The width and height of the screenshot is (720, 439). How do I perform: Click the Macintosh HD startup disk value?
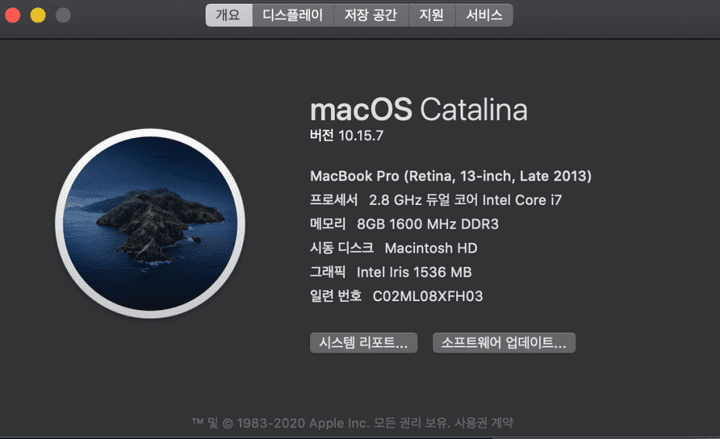click(x=431, y=248)
